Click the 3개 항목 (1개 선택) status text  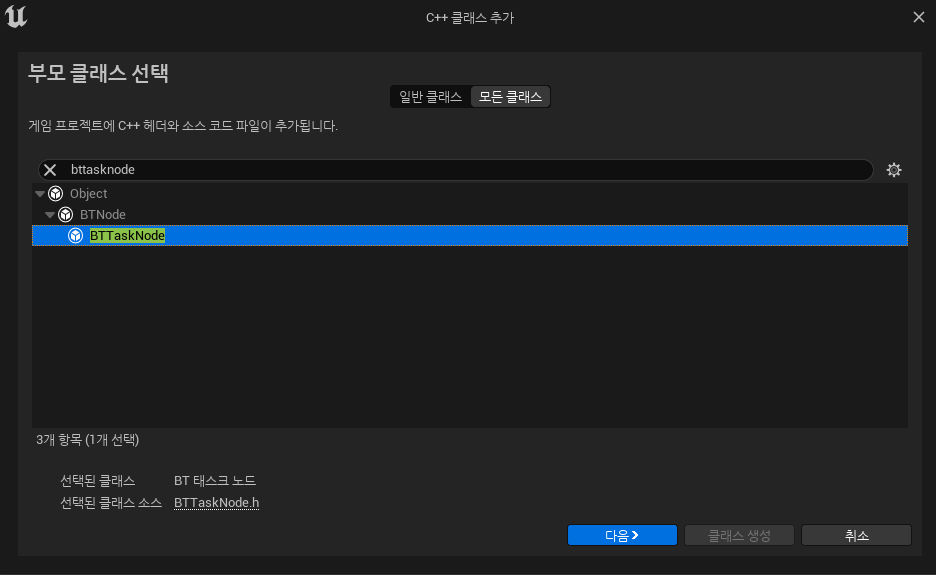[x=88, y=440]
